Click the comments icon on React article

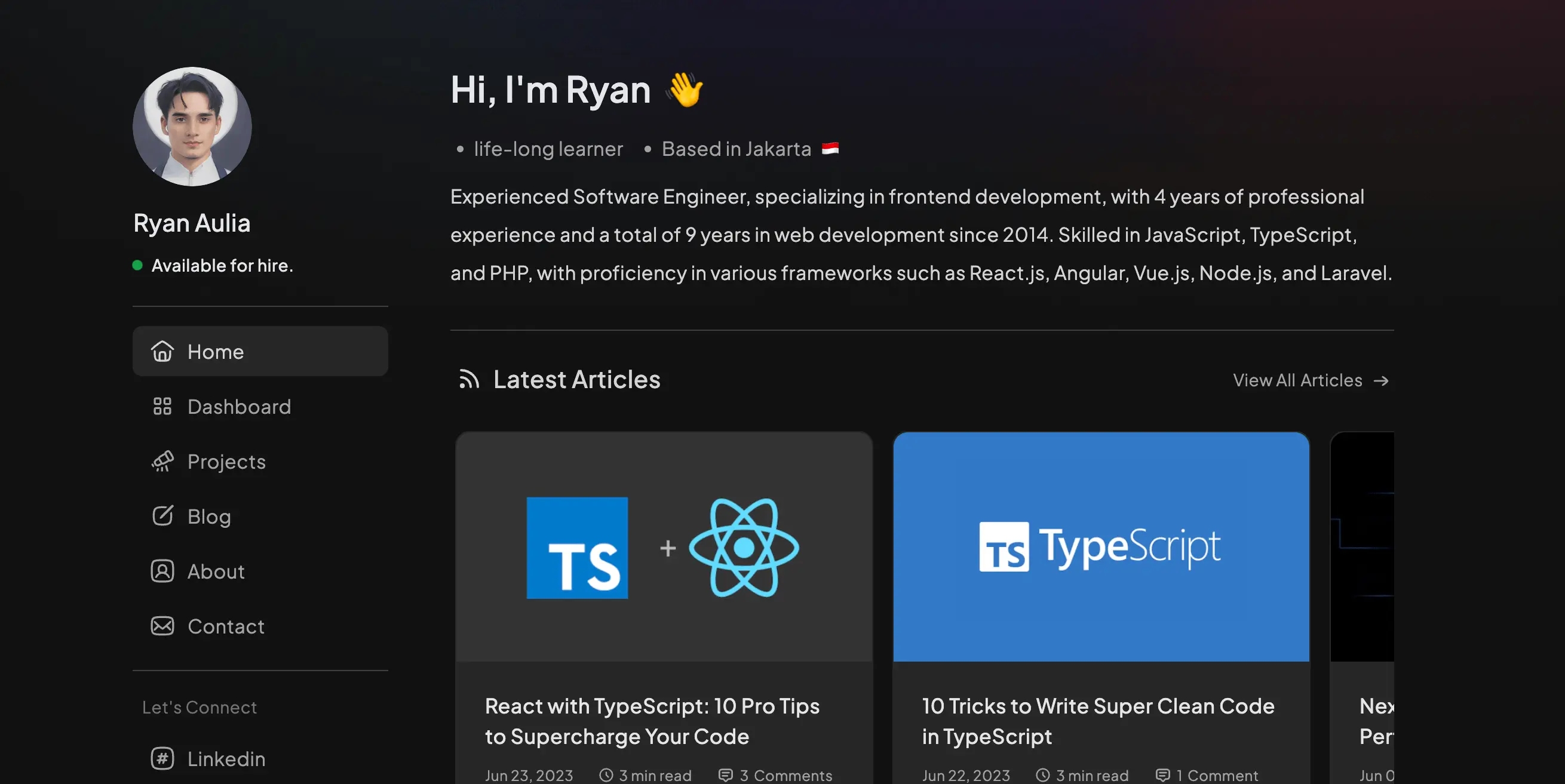[x=725, y=775]
